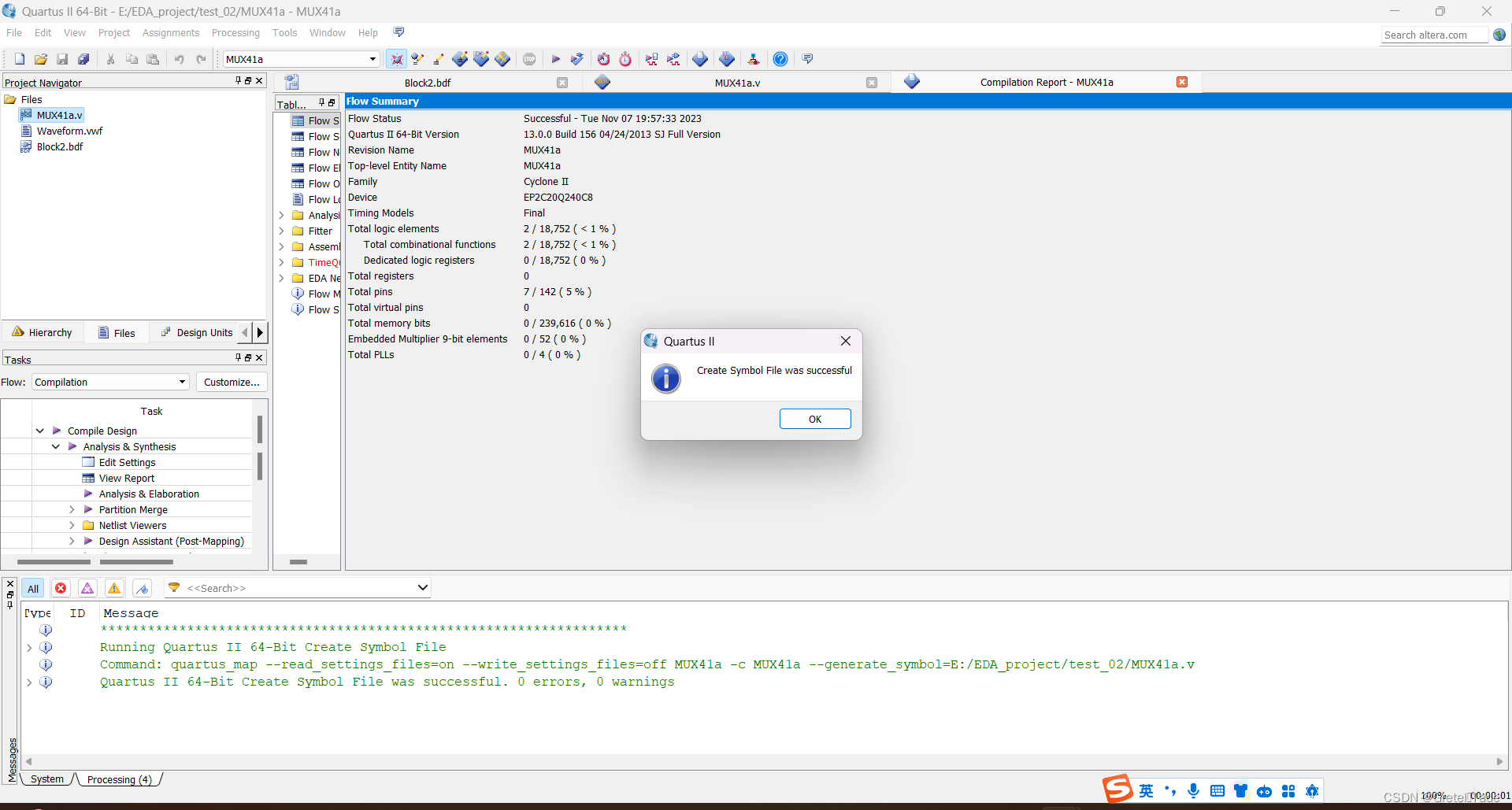The image size is (1512, 810).
Task: Close the Project Navigator panel
Action: [x=259, y=80]
